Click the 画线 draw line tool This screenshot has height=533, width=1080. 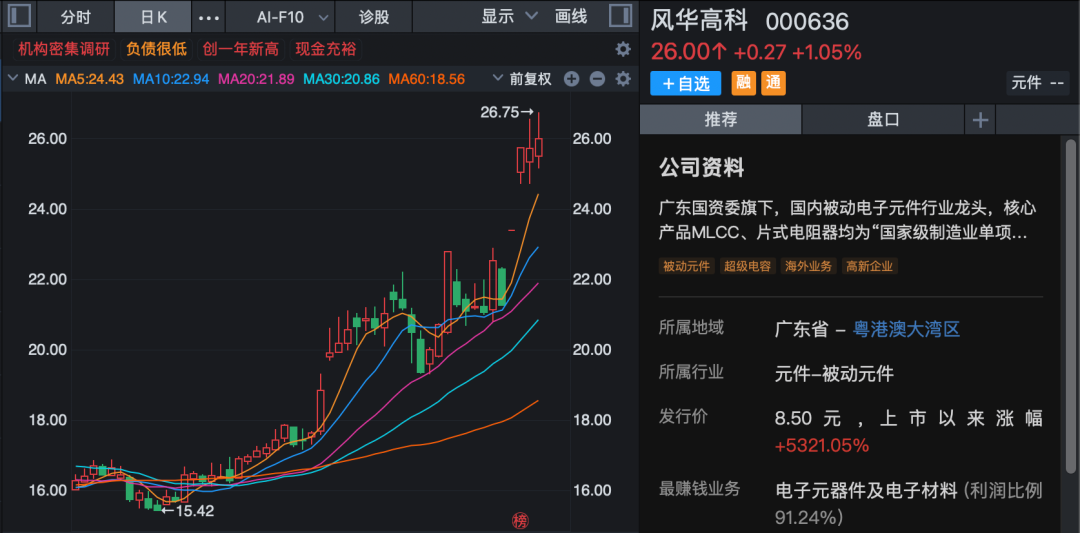(x=571, y=17)
